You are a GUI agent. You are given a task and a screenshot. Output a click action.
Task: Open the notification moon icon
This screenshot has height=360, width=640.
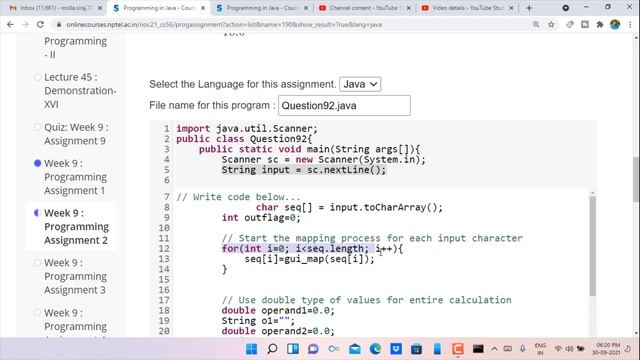pyautogui.click(x=628, y=349)
